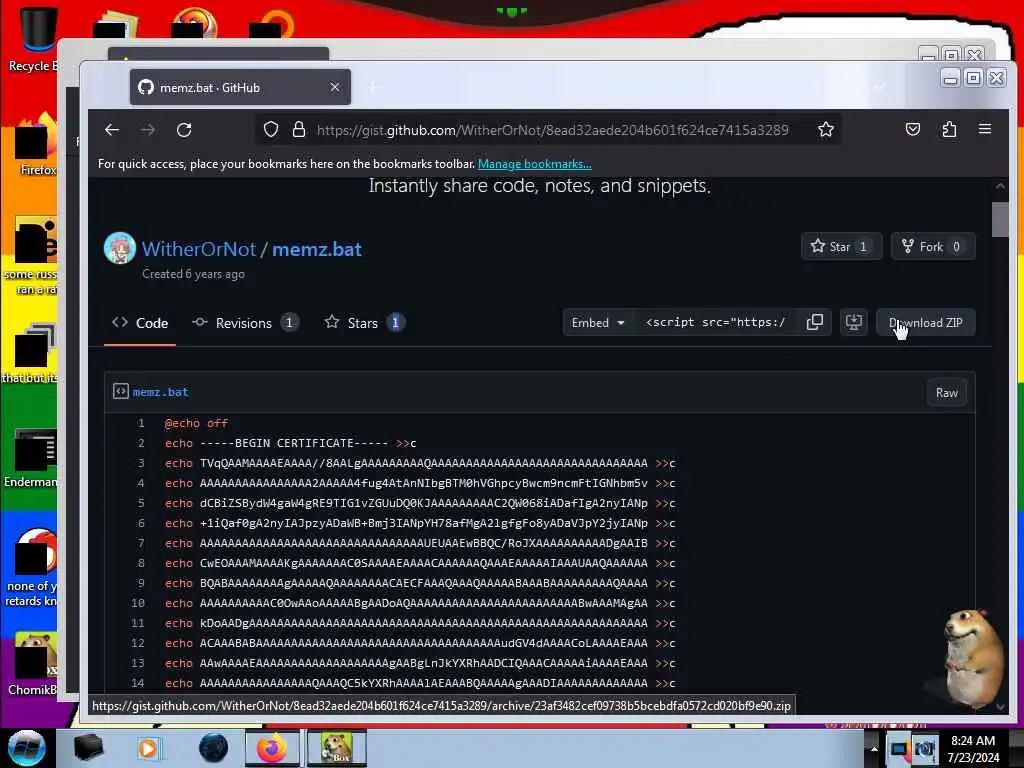Copy the embed script to clipboard
The height and width of the screenshot is (768, 1024).
(814, 323)
